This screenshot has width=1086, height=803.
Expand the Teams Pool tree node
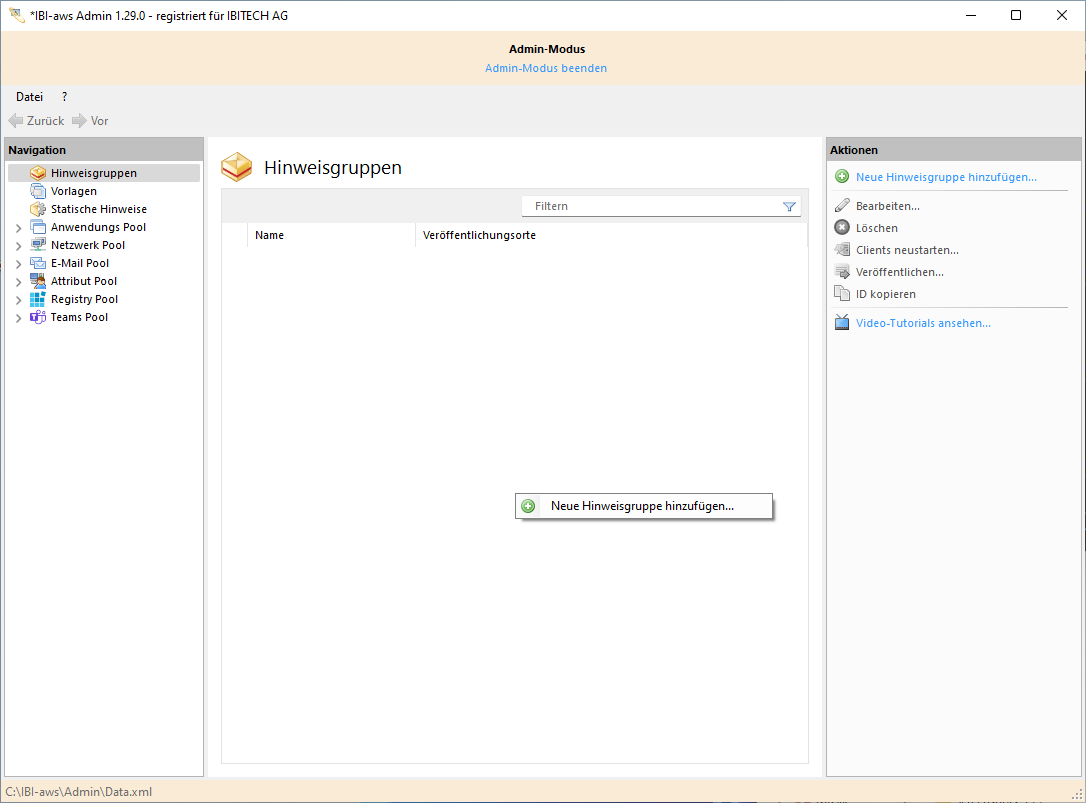click(18, 318)
